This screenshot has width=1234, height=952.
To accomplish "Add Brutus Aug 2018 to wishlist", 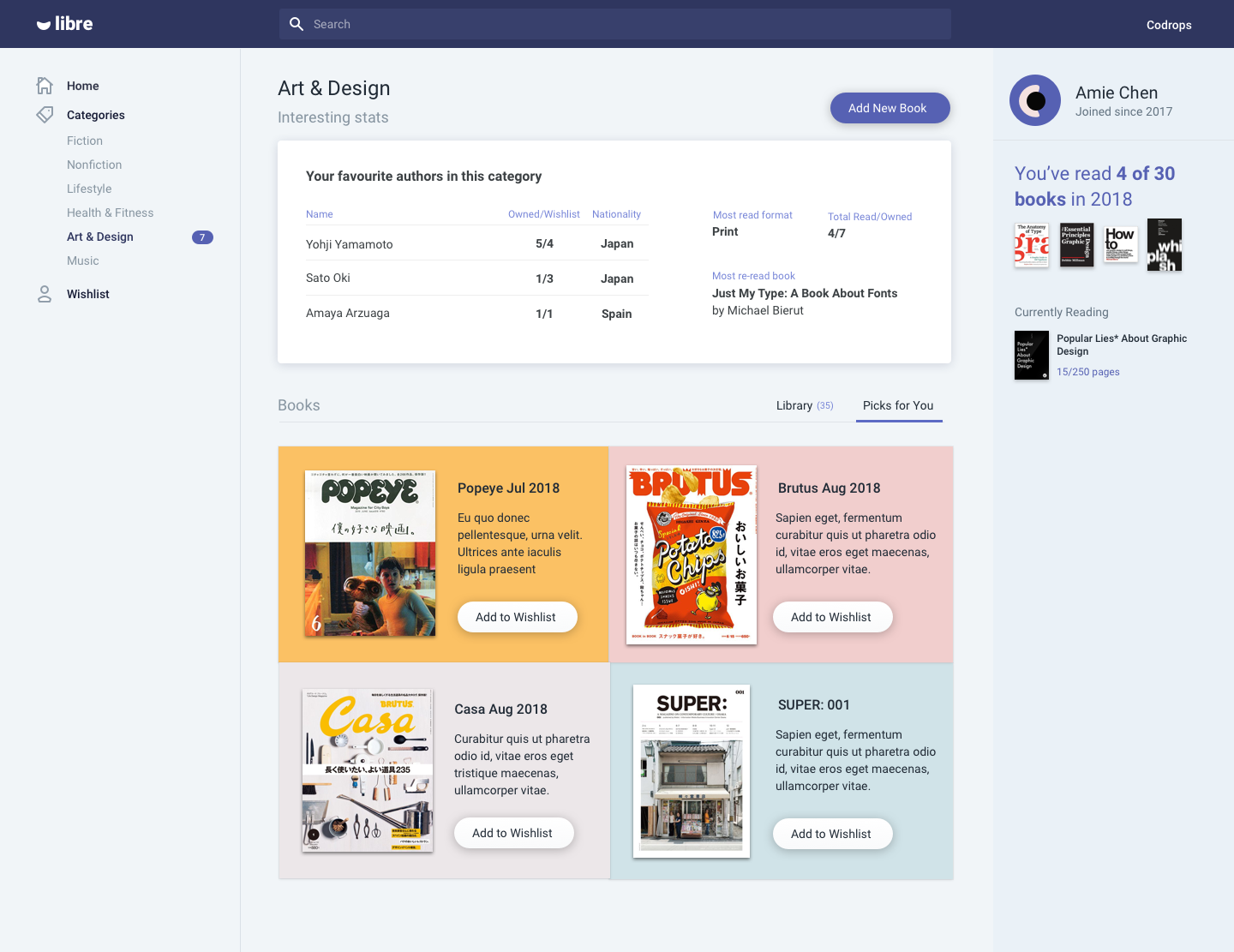I will (832, 617).
